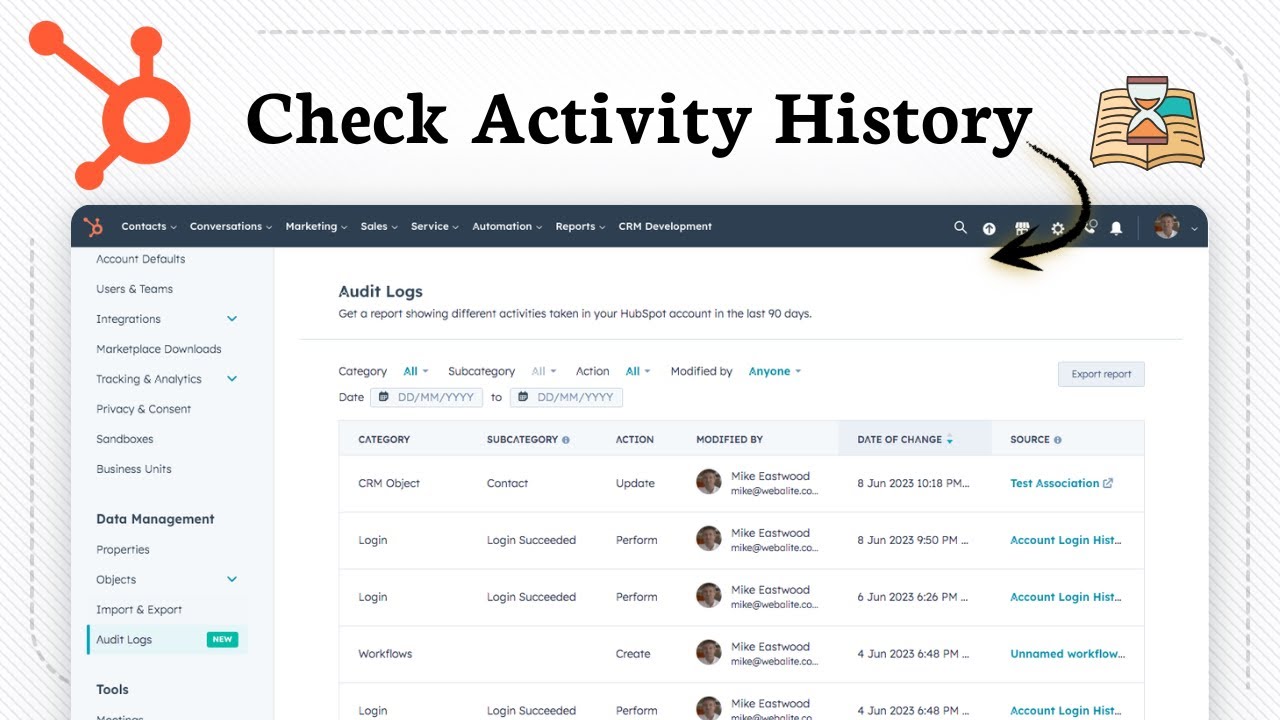Open Users & Teams settings
This screenshot has width=1280, height=720.
click(x=134, y=289)
